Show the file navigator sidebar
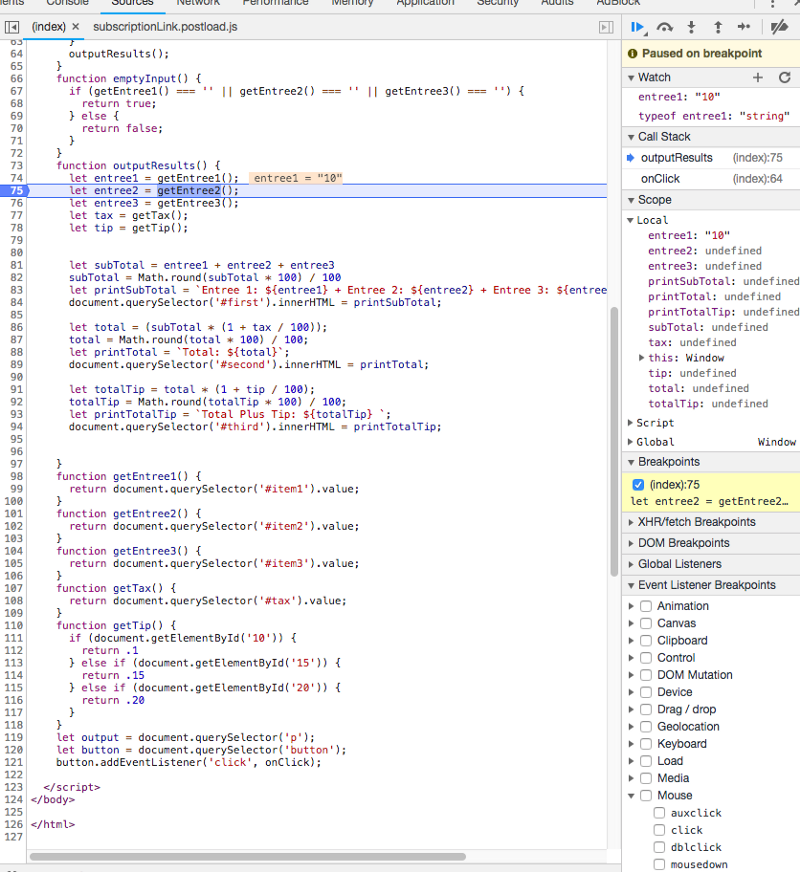The image size is (800, 872). (x=12, y=26)
